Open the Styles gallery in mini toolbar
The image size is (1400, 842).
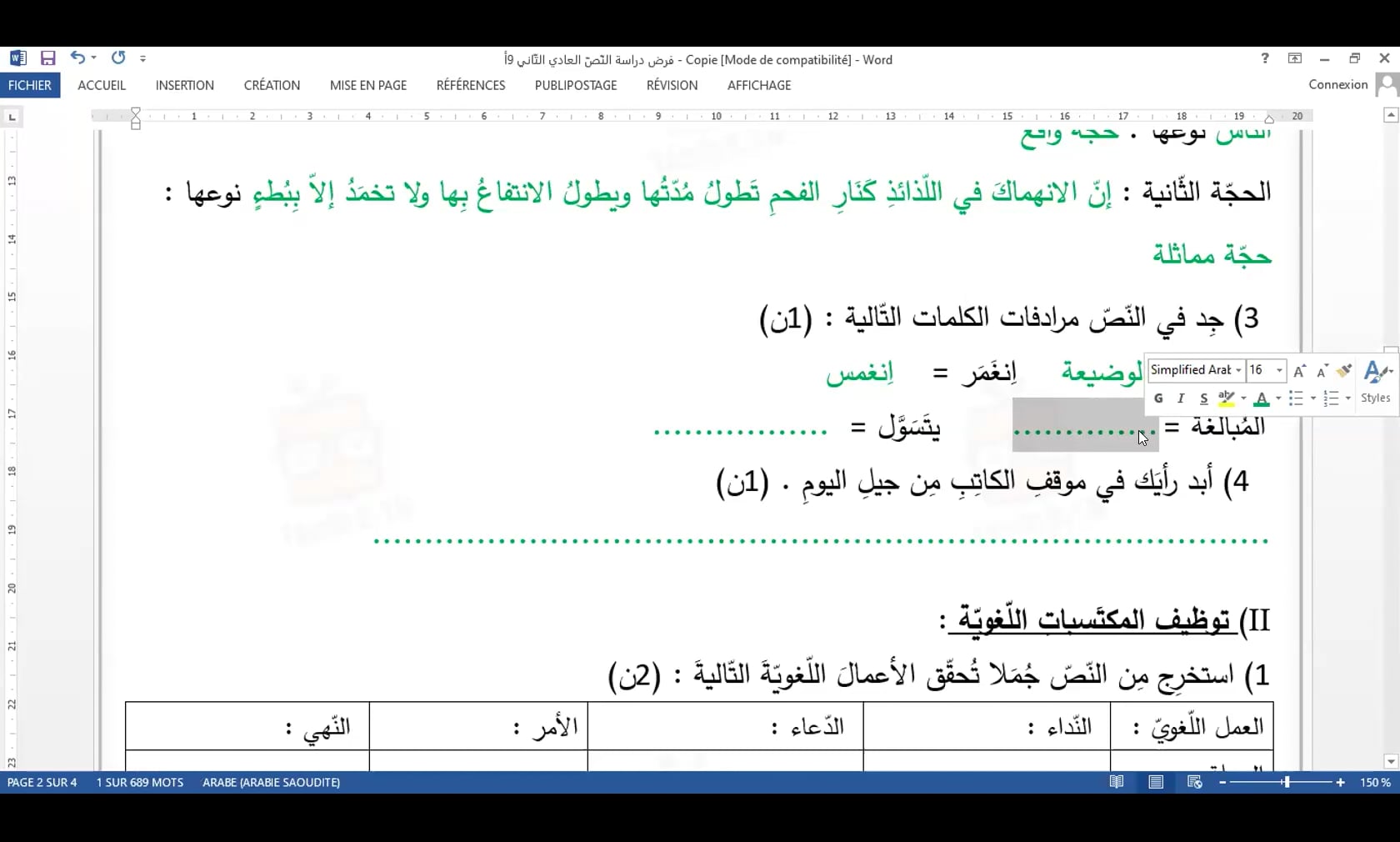1376,382
